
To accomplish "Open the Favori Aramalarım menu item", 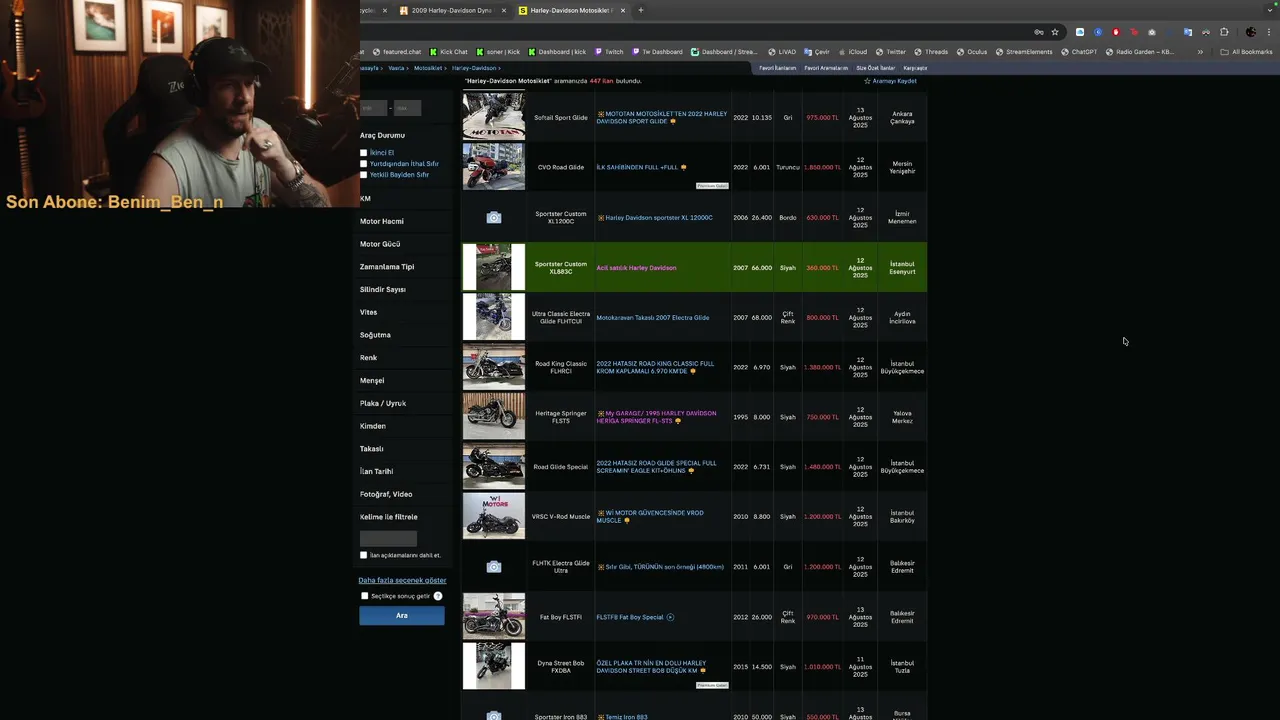I will click(x=826, y=68).
